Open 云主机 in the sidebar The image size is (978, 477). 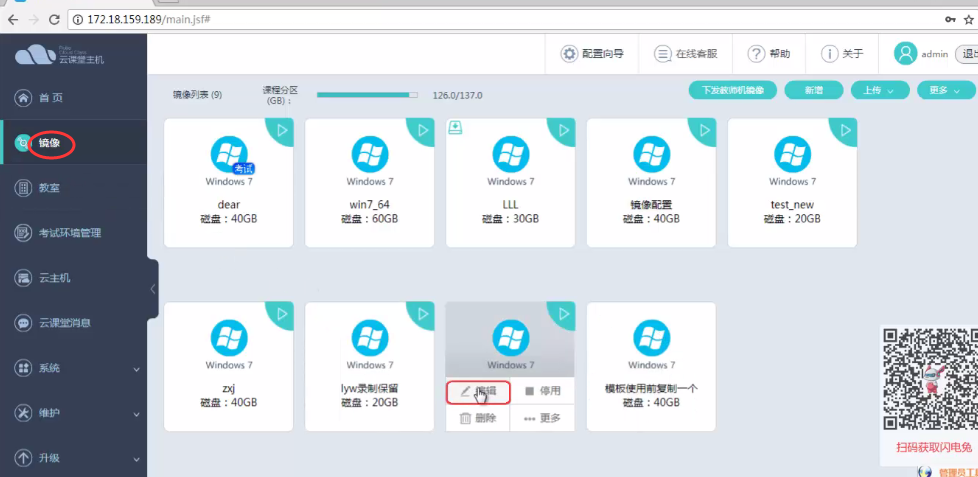tap(74, 278)
